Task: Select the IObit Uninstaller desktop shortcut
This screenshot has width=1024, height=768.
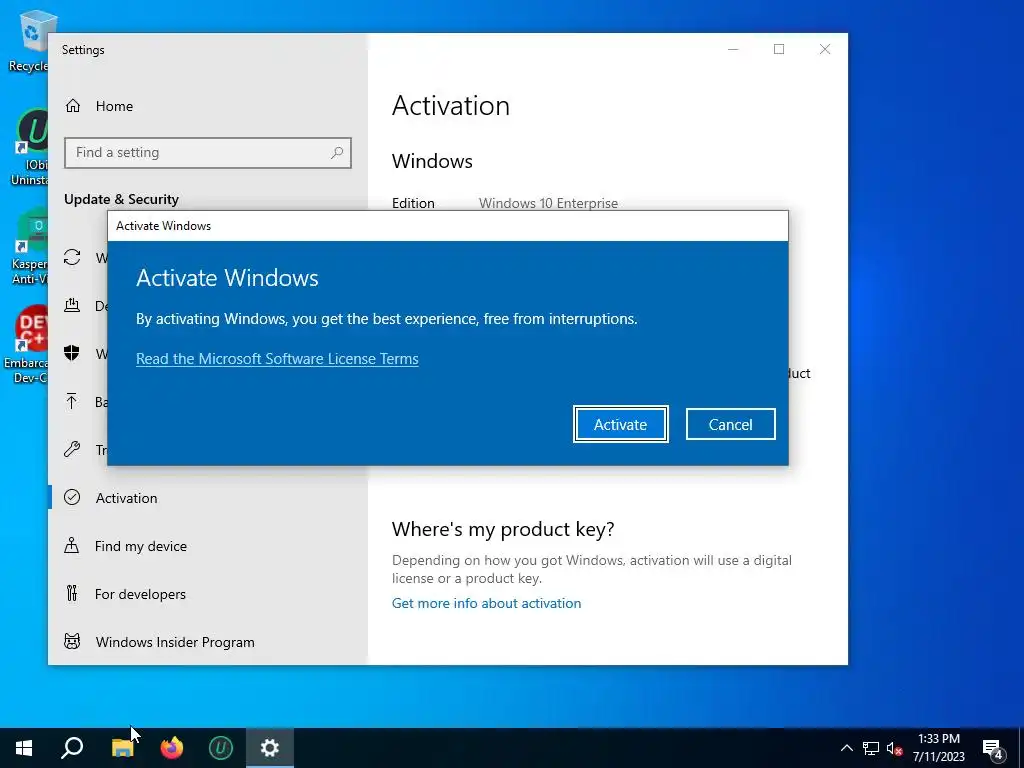Action: click(29, 148)
